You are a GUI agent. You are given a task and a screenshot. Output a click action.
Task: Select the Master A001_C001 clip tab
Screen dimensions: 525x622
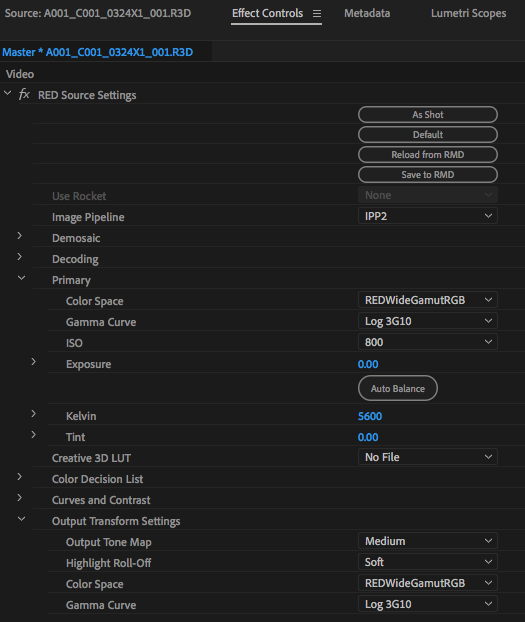click(98, 52)
